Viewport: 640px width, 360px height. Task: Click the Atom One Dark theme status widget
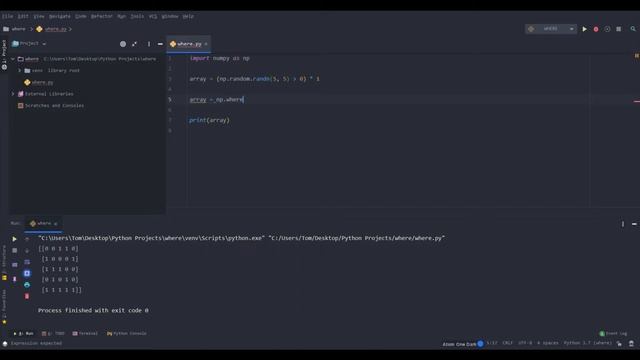tap(463, 344)
